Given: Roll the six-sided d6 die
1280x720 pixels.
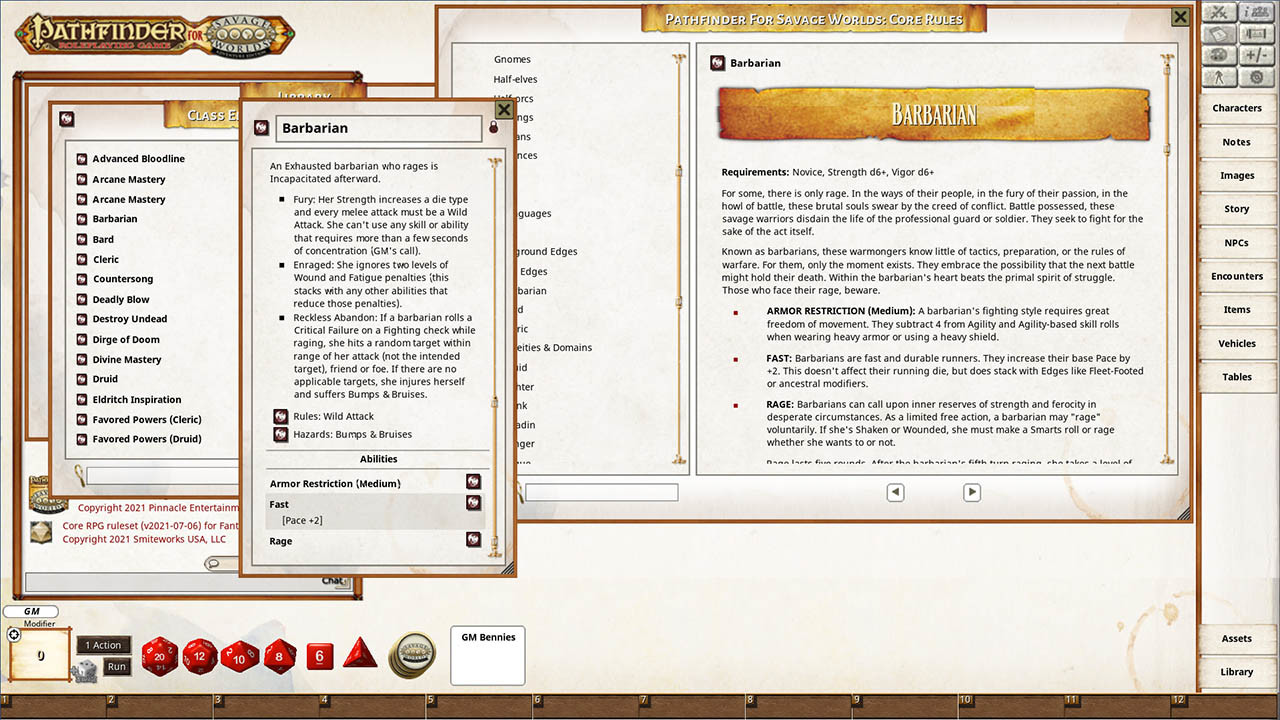Looking at the screenshot, I should [319, 656].
